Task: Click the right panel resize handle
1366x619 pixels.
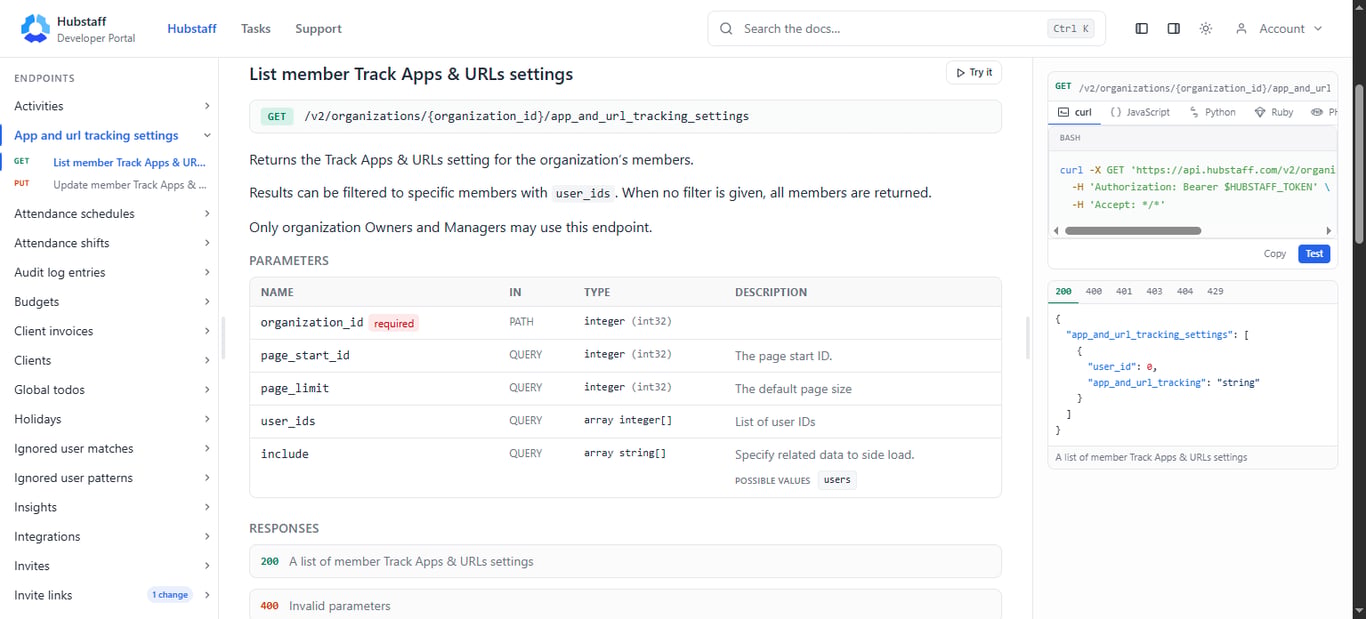Action: 1027,338
